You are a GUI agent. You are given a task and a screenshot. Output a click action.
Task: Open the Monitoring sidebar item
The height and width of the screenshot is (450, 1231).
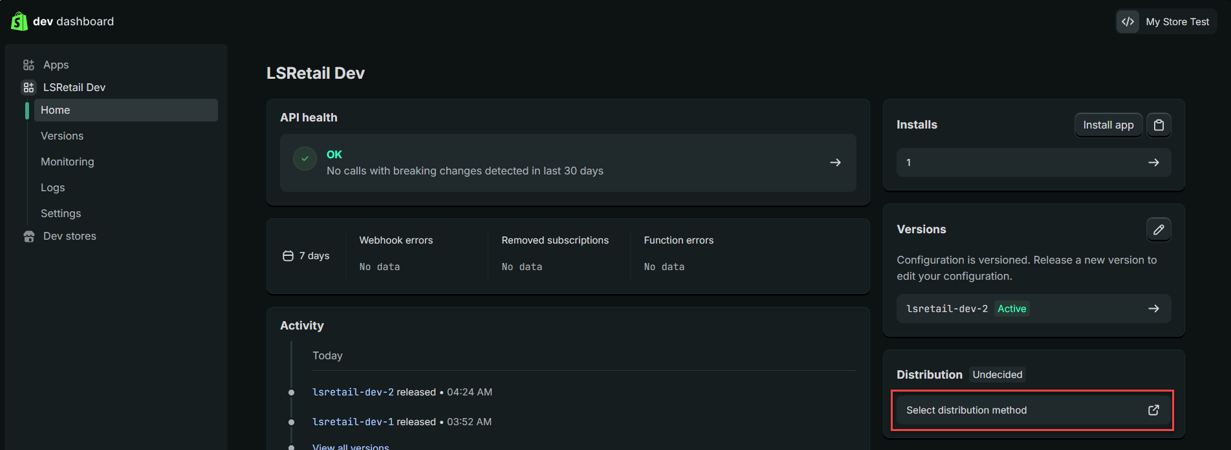tap(67, 162)
